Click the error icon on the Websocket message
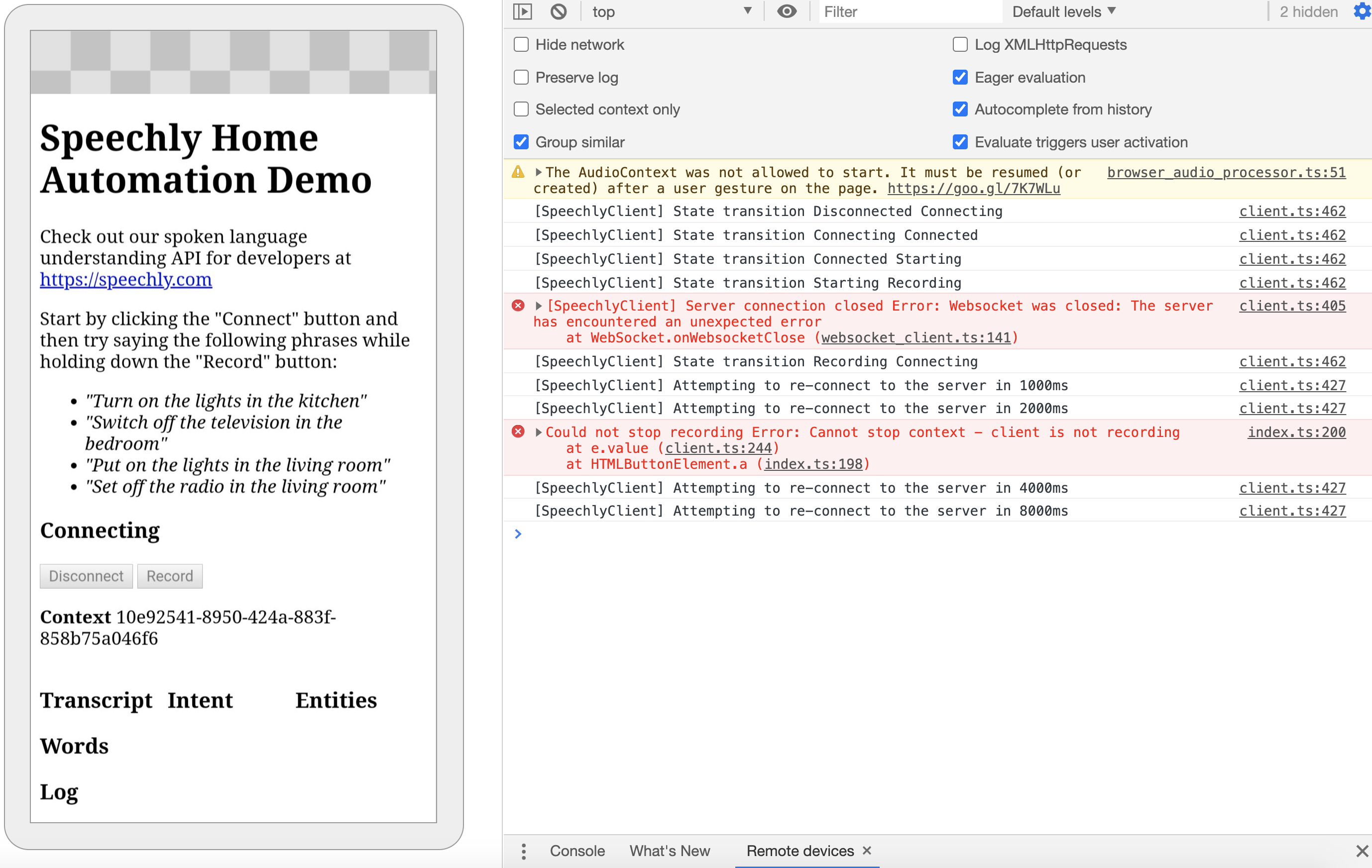 (518, 306)
